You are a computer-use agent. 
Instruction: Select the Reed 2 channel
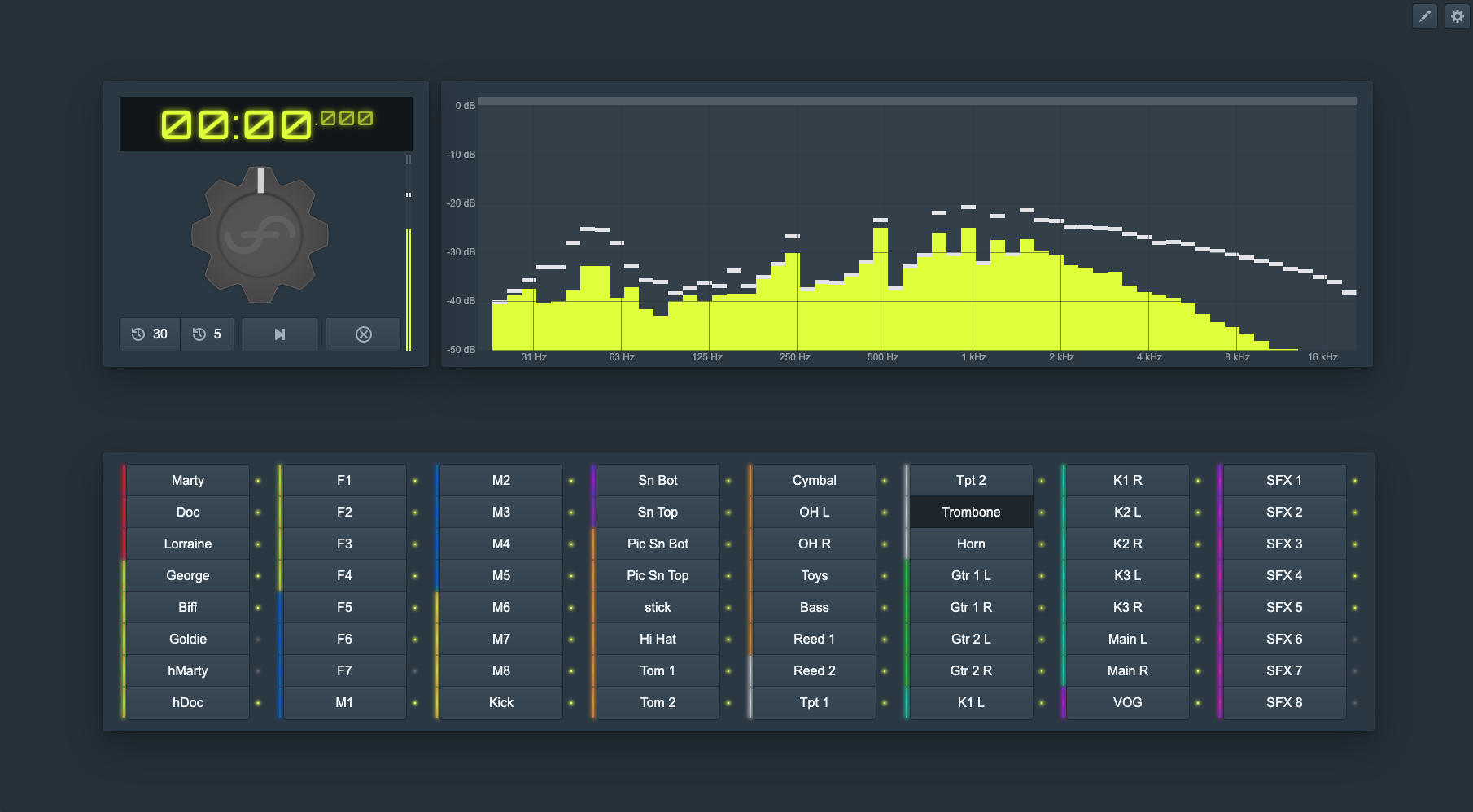point(815,670)
